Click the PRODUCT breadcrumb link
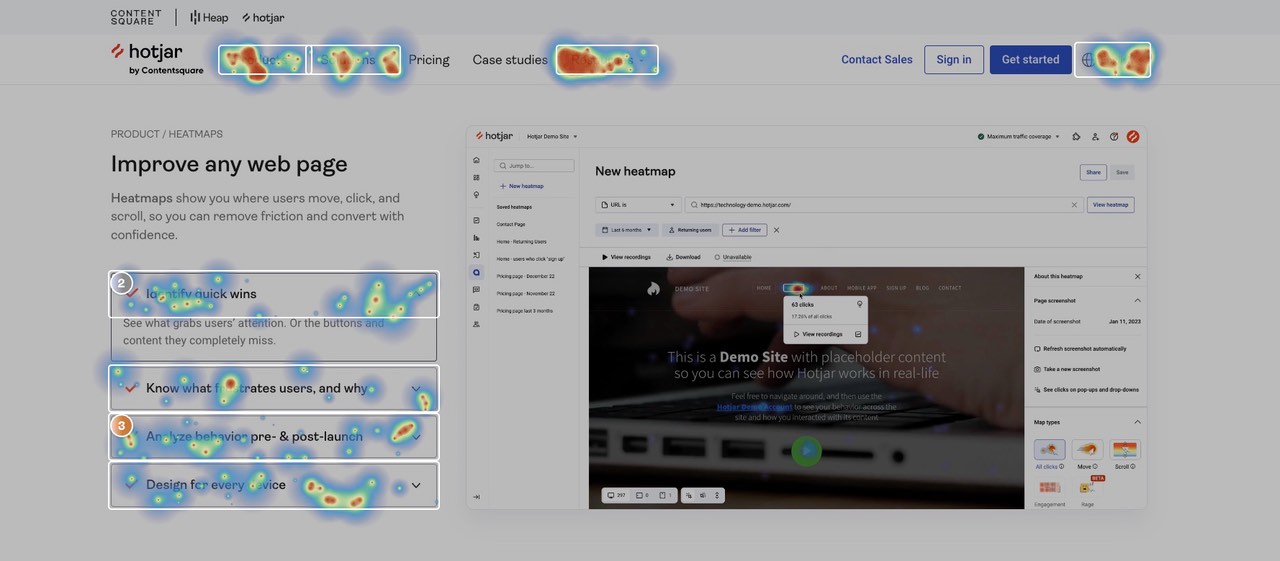The width and height of the screenshot is (1280, 561). pos(135,134)
